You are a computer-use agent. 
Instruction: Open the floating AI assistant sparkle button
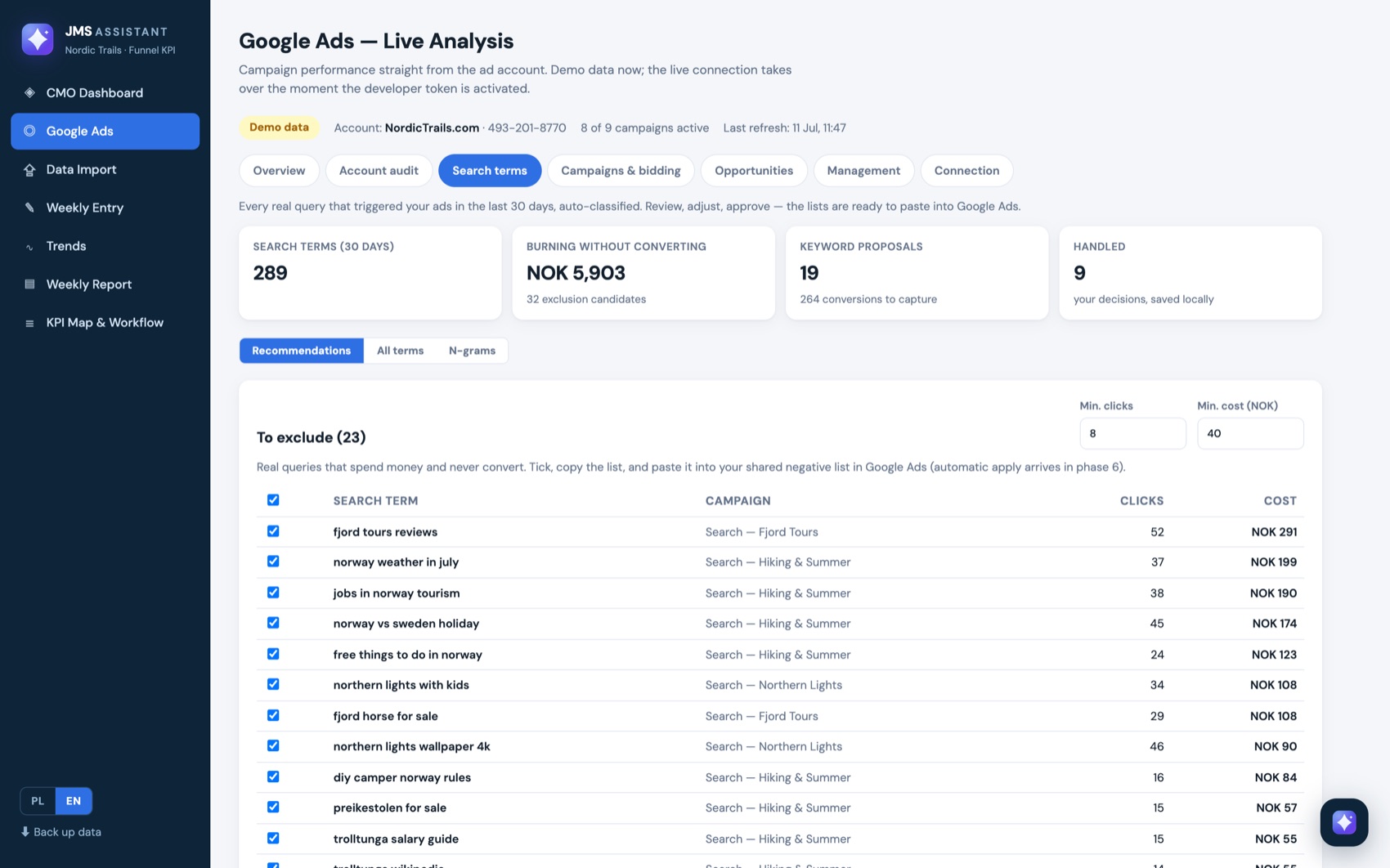(1343, 822)
